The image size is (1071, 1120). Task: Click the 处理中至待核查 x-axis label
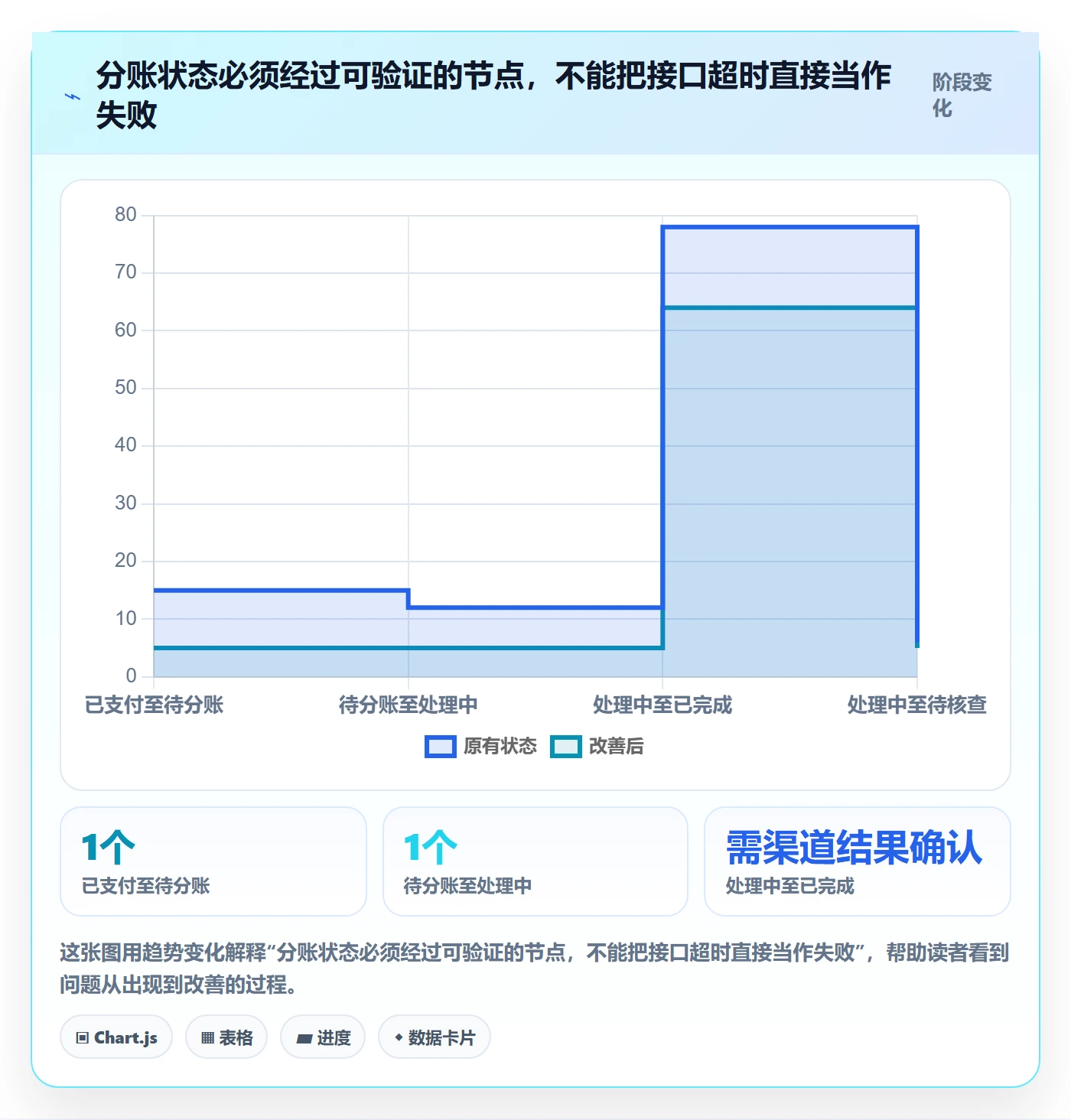tap(917, 705)
